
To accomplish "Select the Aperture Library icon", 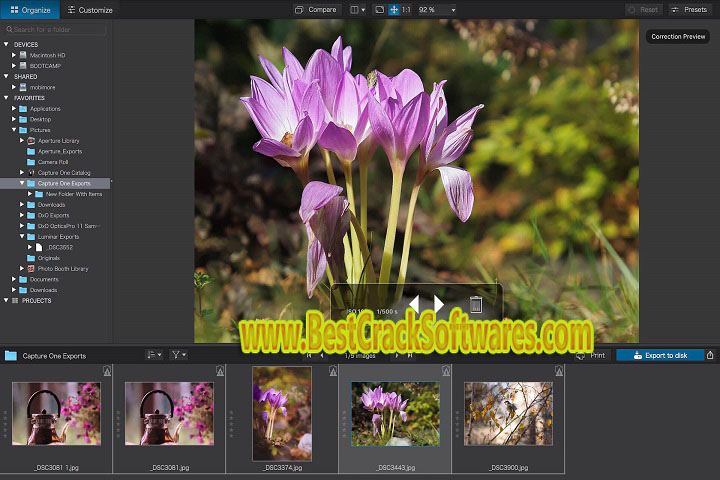I will [31, 141].
